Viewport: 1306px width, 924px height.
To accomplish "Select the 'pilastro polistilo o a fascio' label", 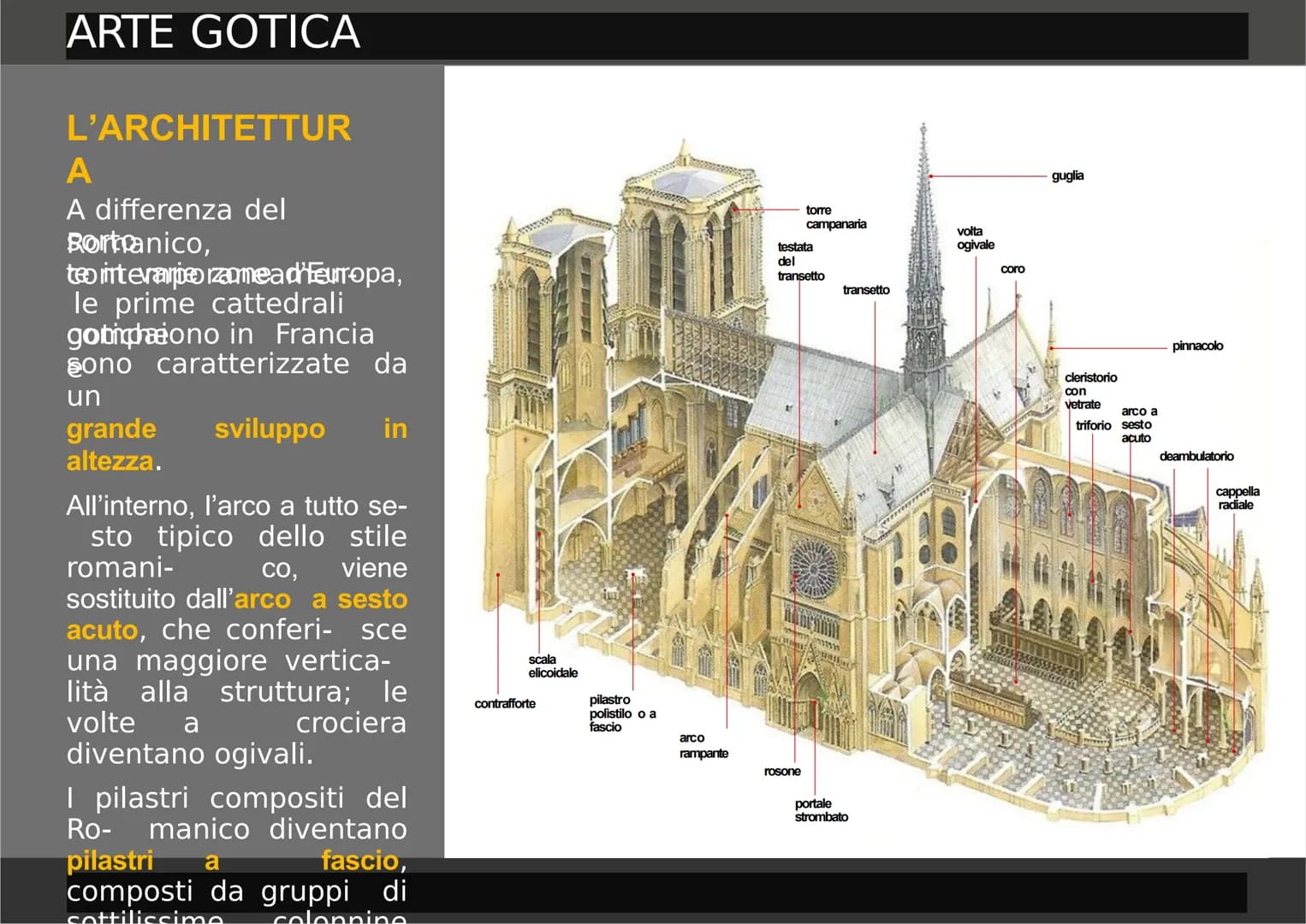I will [622, 713].
